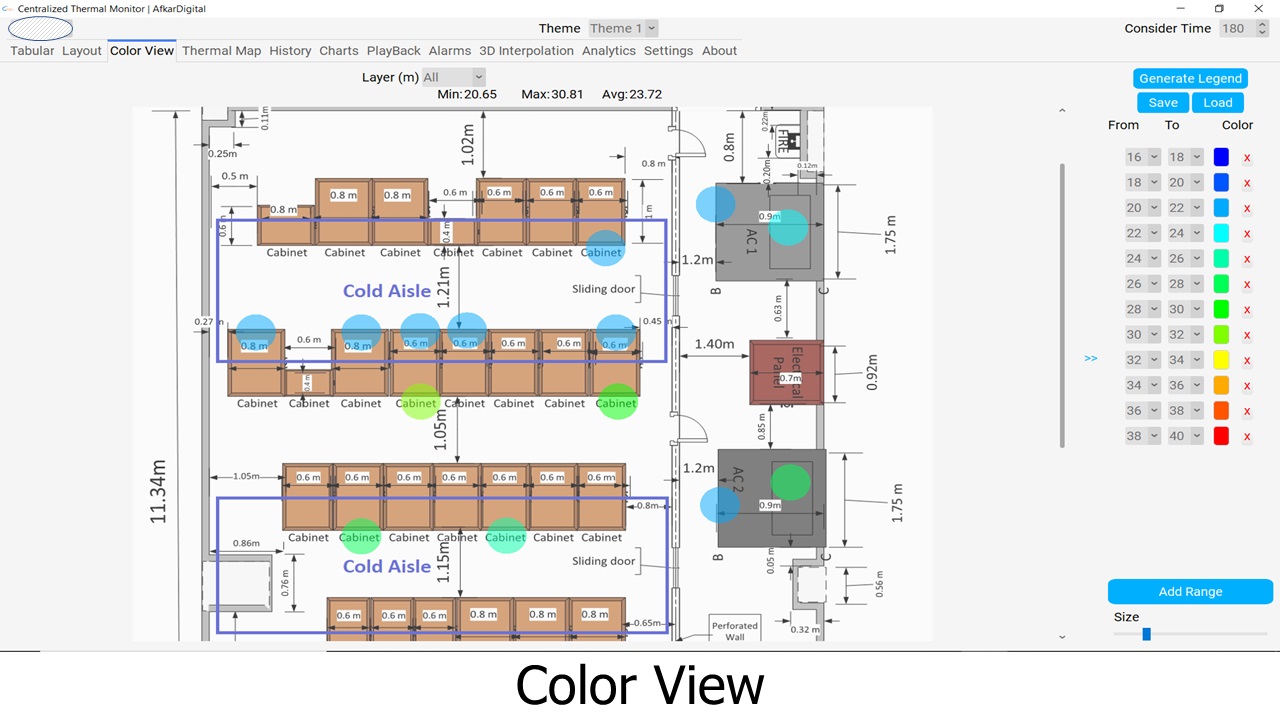Image resolution: width=1280 pixels, height=720 pixels.
Task: Click the scroll-up arrow above the floor plan
Action: (1062, 111)
